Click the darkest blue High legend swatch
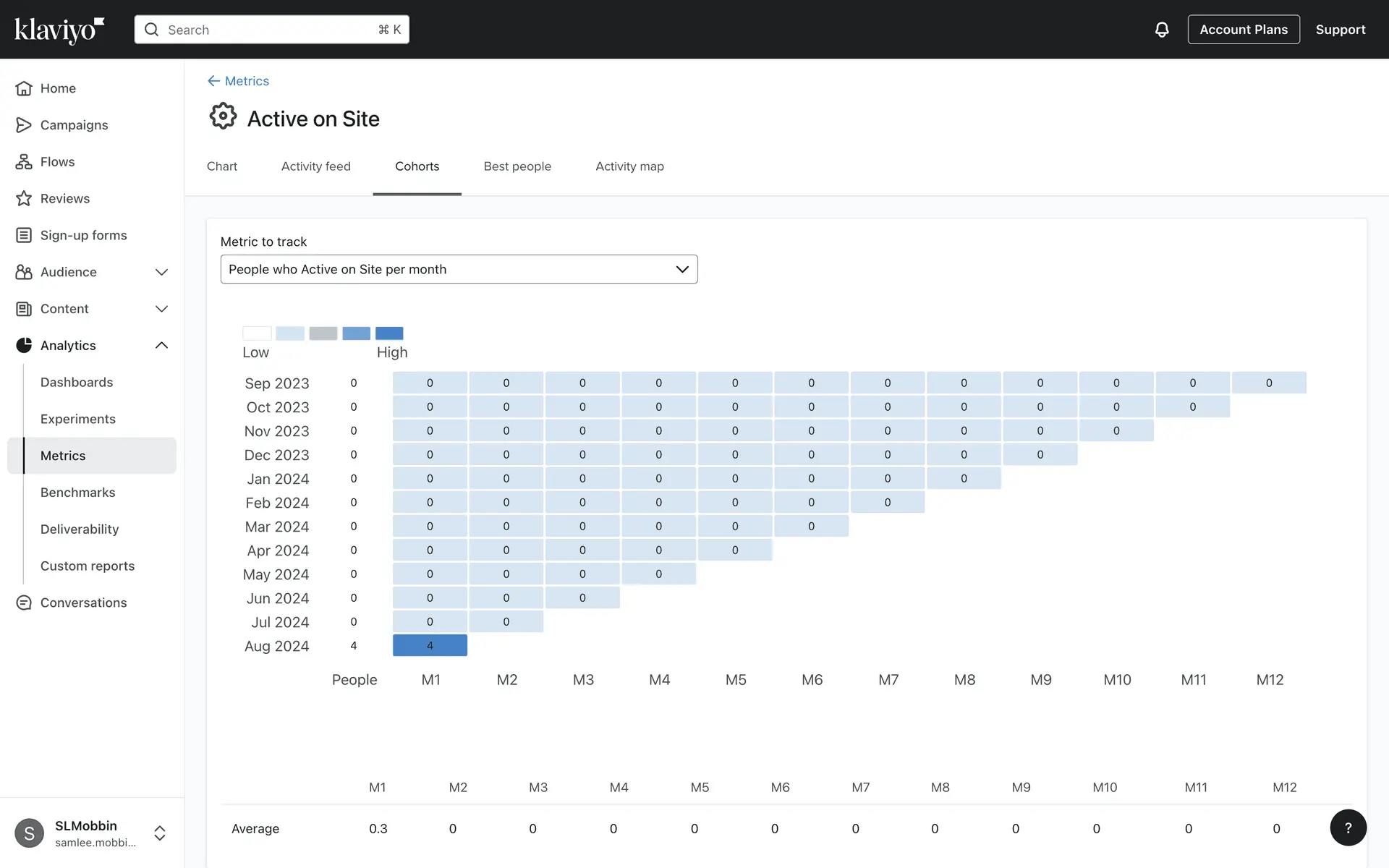1389x868 pixels. (x=389, y=333)
